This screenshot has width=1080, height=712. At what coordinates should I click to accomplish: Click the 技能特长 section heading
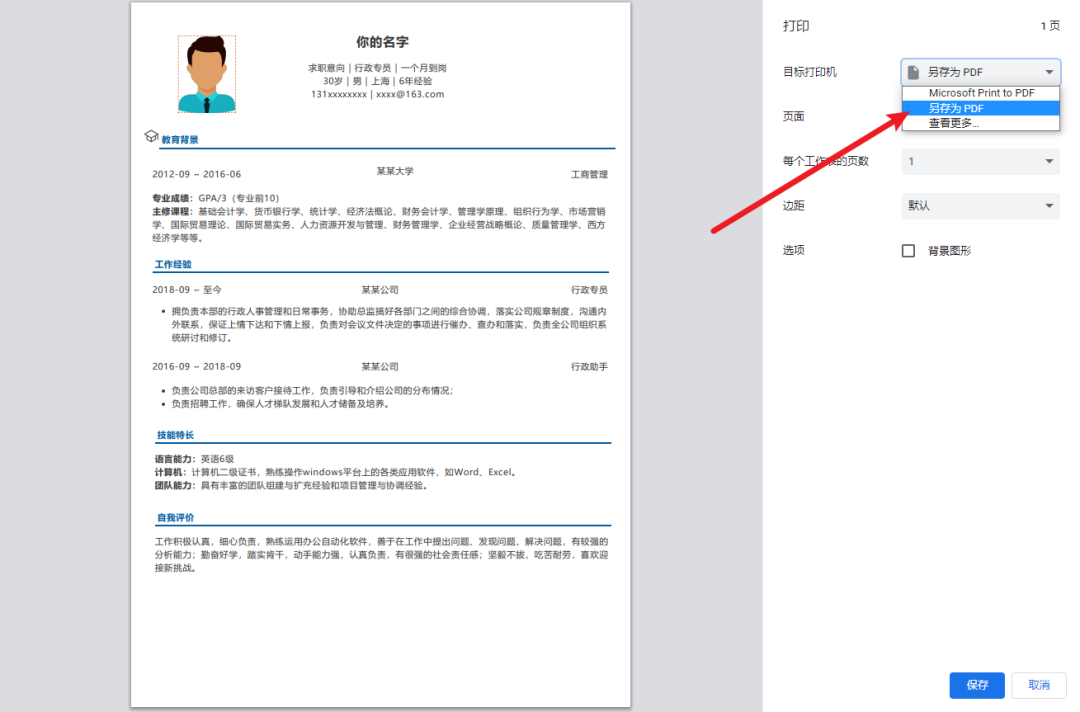click(175, 436)
